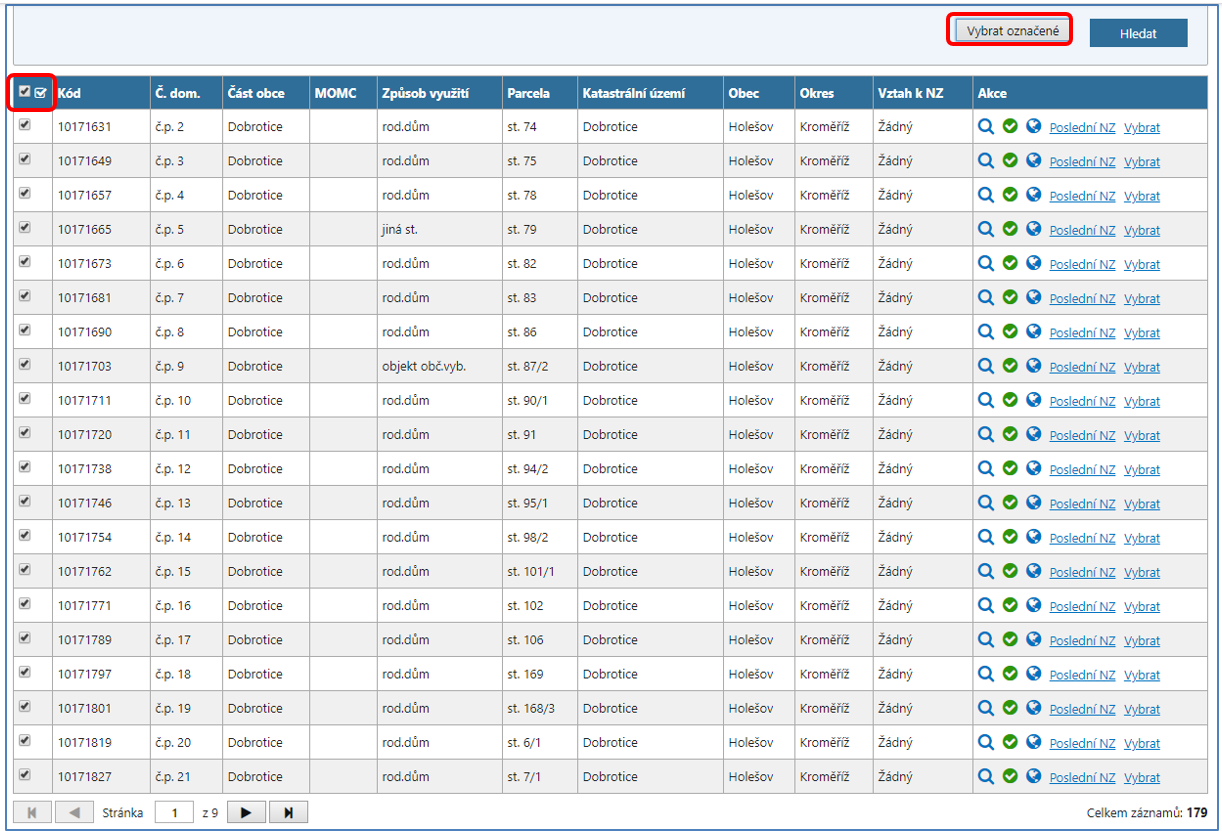Image resolution: width=1222 pixels, height=831 pixels.
Task: Click the magnifier icon for code 10171631
Action: tap(986, 127)
